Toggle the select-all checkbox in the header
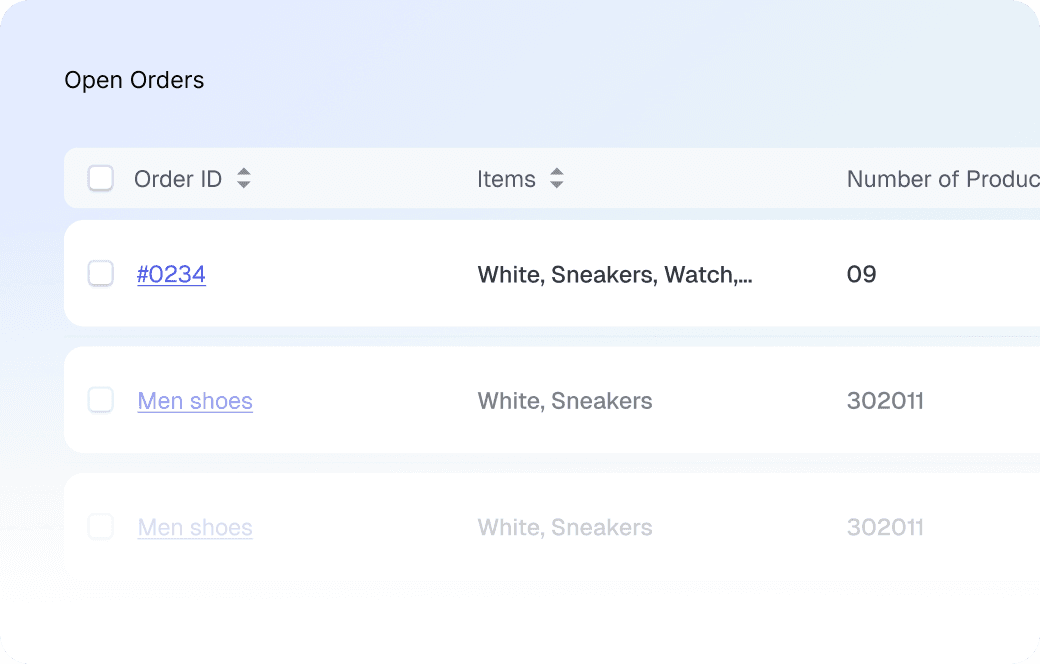Viewport: 1040px width, 664px height. coord(100,178)
